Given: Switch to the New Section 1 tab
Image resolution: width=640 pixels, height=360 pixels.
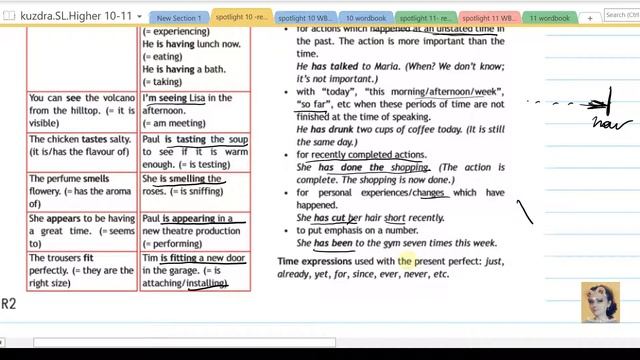Looking at the screenshot, I should point(179,18).
